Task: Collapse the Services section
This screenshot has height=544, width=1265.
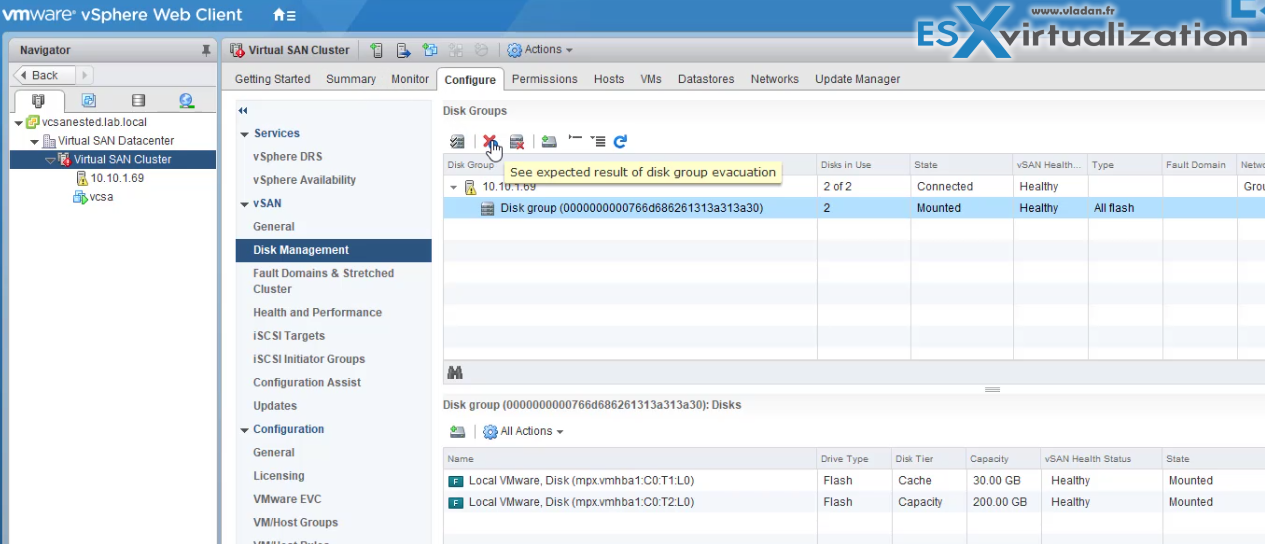Action: 244,134
